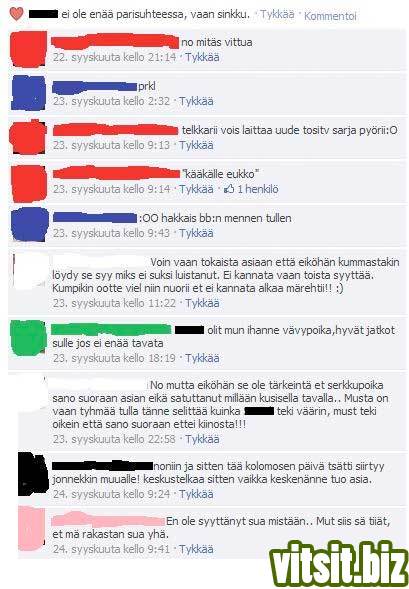Like the comment posted at 2:32
Viewport: 409px width, 589px height.
coord(196,101)
